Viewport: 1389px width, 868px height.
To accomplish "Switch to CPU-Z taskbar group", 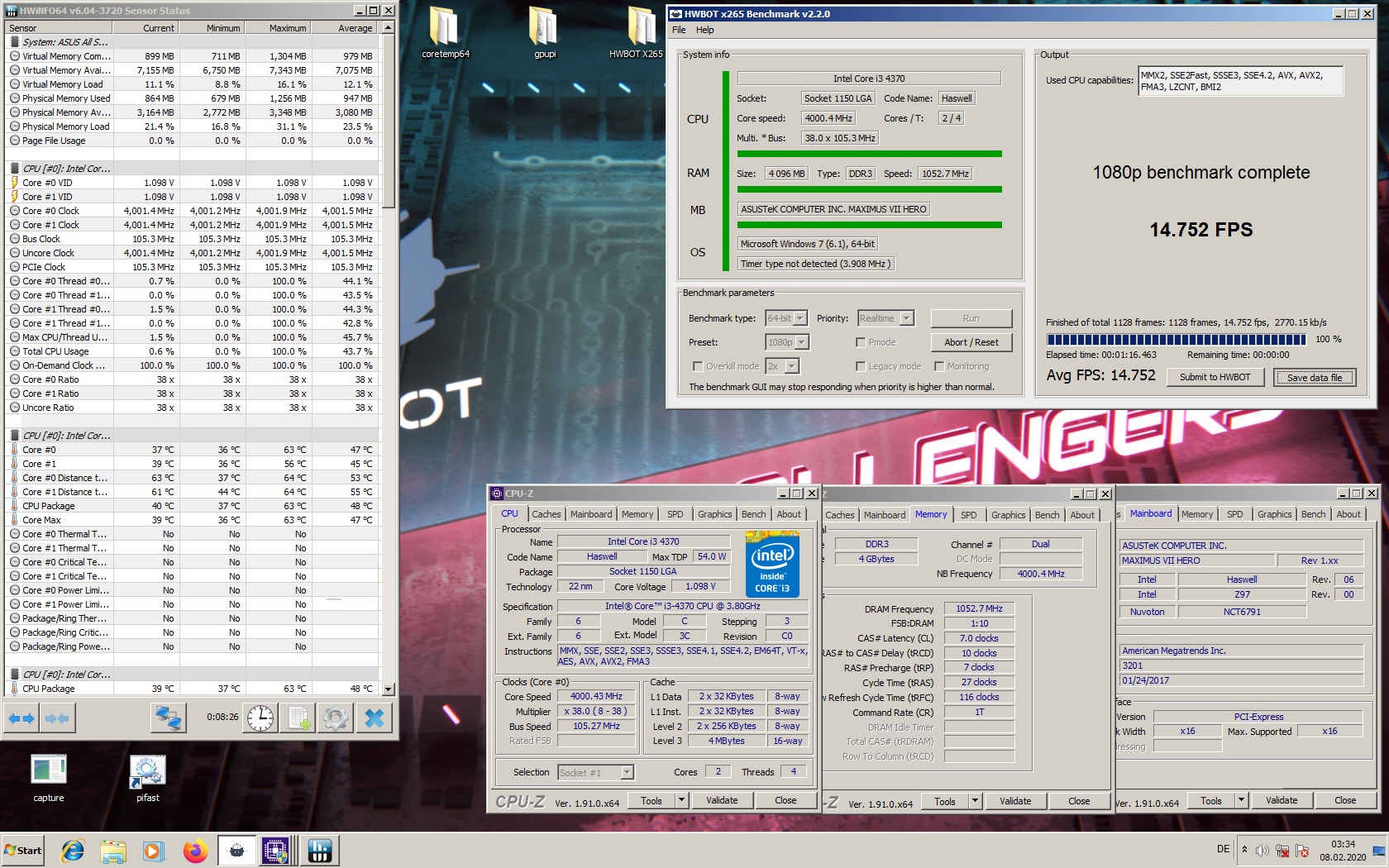I will (x=276, y=850).
